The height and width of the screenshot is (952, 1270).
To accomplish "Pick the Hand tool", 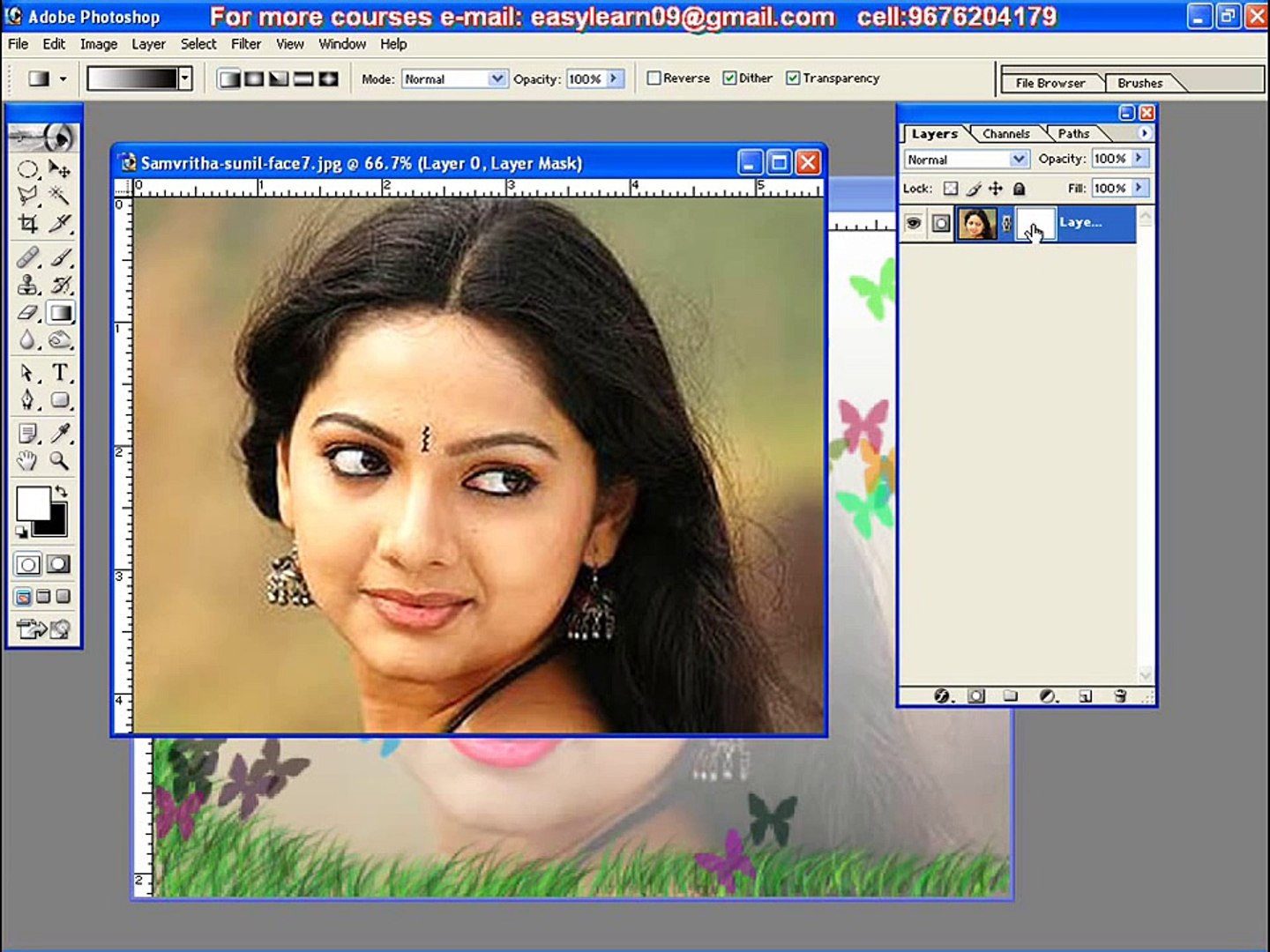I will [28, 460].
